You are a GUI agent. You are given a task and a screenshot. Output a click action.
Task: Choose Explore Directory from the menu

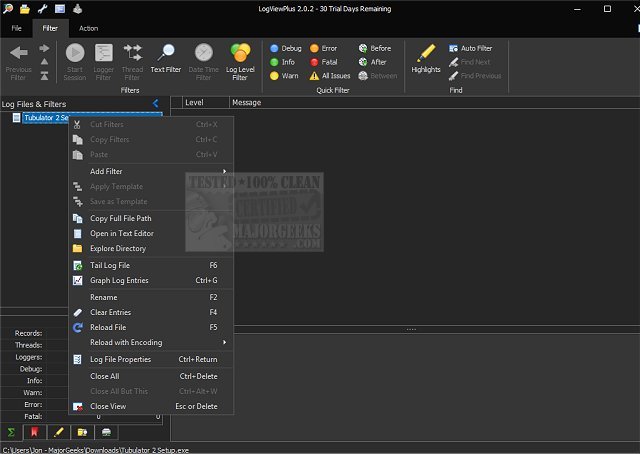[151, 249]
